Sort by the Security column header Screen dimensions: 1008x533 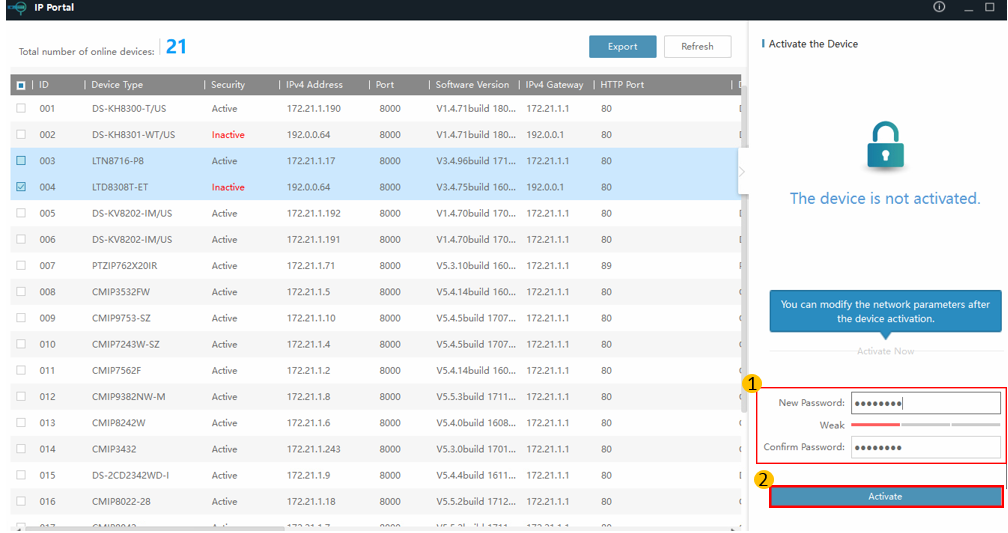(228, 85)
